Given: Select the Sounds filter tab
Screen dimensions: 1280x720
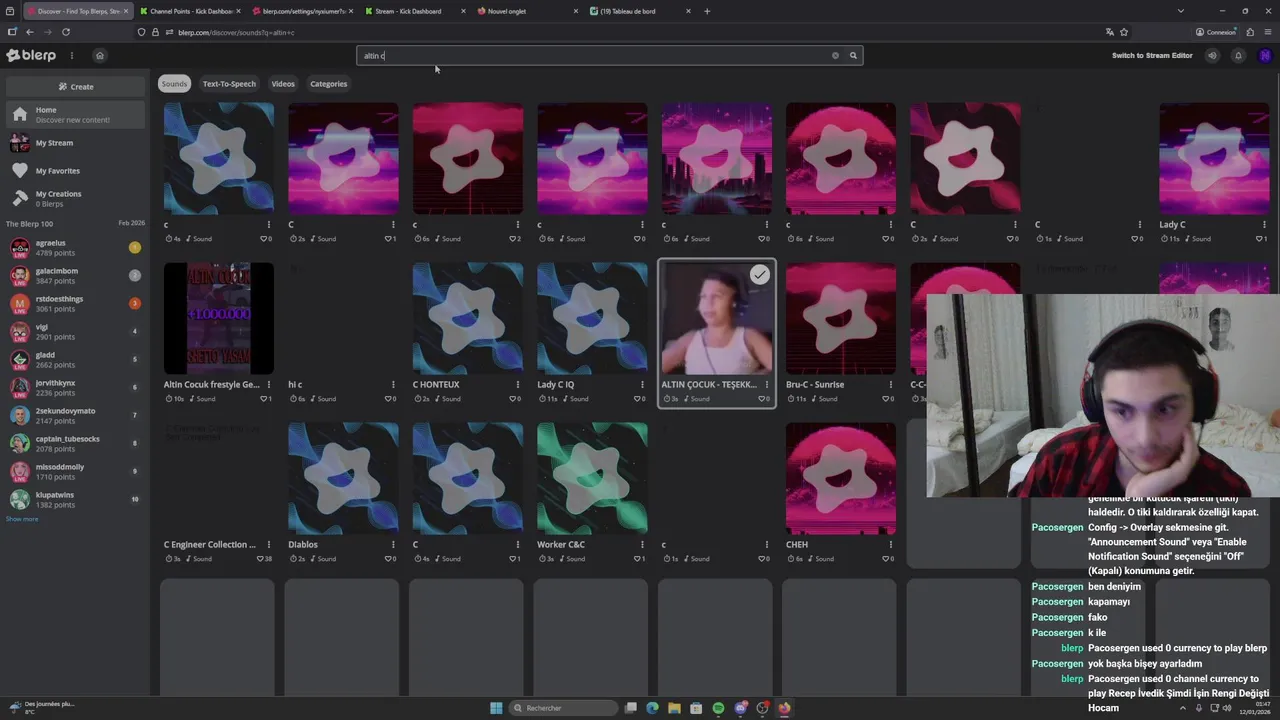Looking at the screenshot, I should pos(174,84).
